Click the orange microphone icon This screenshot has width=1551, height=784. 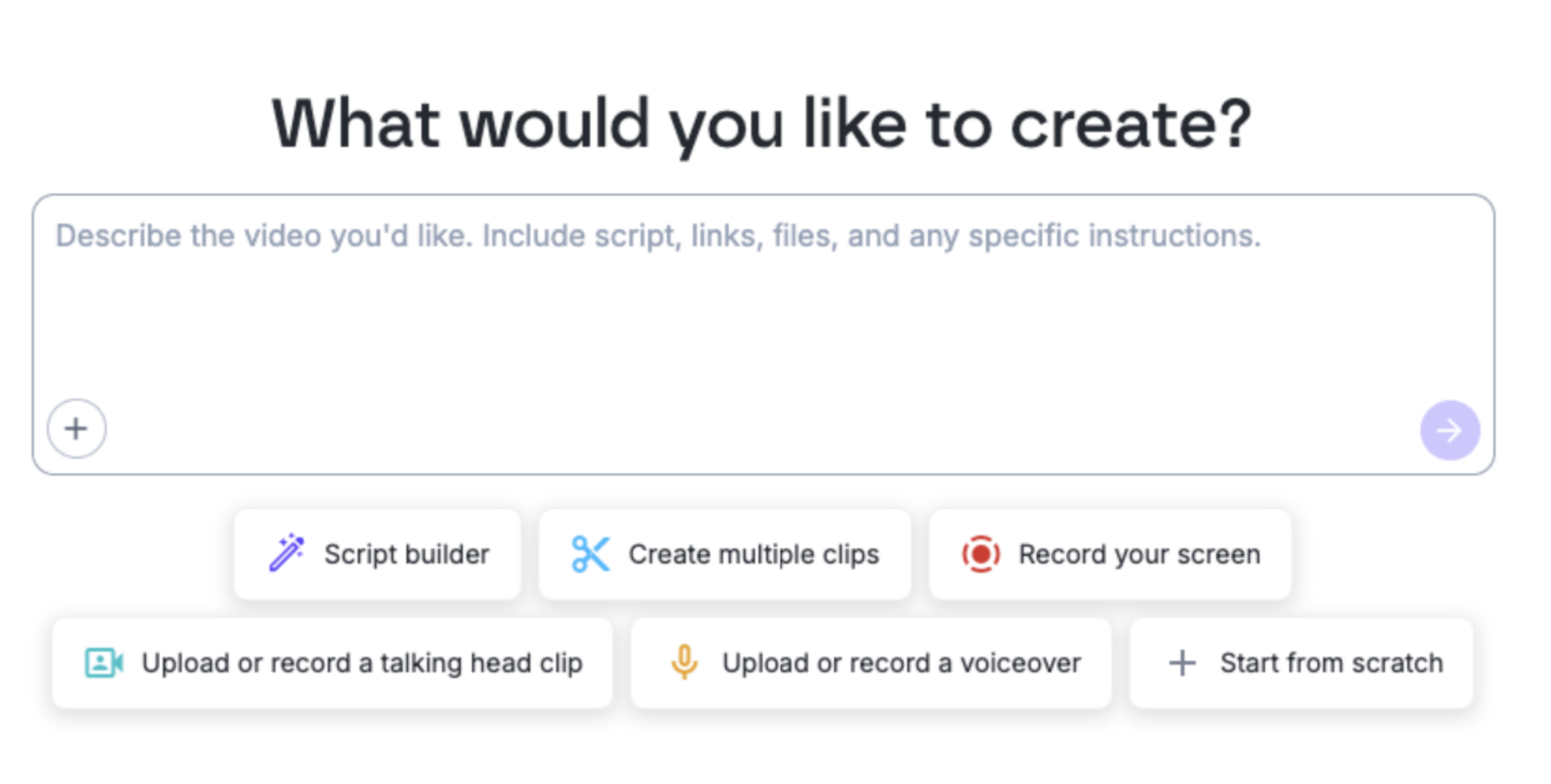685,662
